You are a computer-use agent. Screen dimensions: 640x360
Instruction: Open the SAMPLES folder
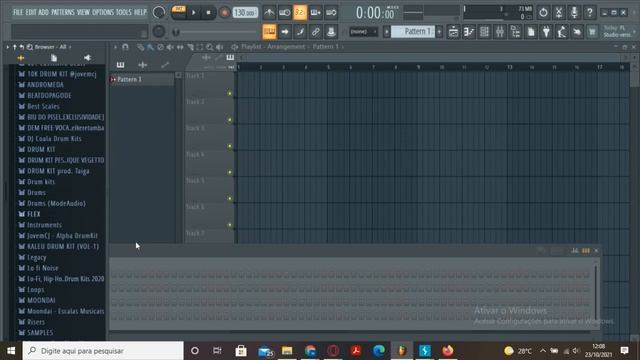[x=40, y=333]
